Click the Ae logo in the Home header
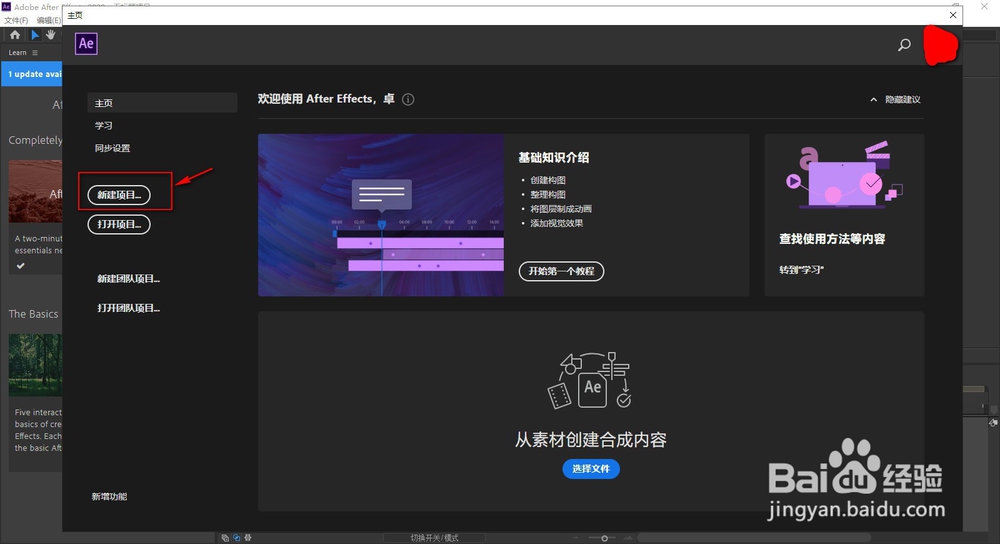This screenshot has width=1000, height=544. click(86, 43)
